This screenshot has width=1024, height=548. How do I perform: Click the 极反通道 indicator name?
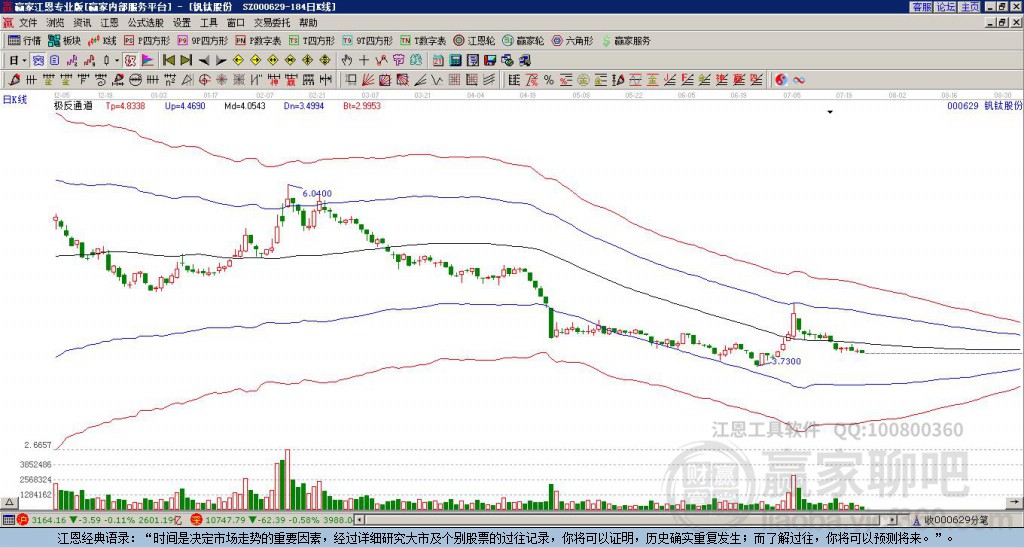74,105
